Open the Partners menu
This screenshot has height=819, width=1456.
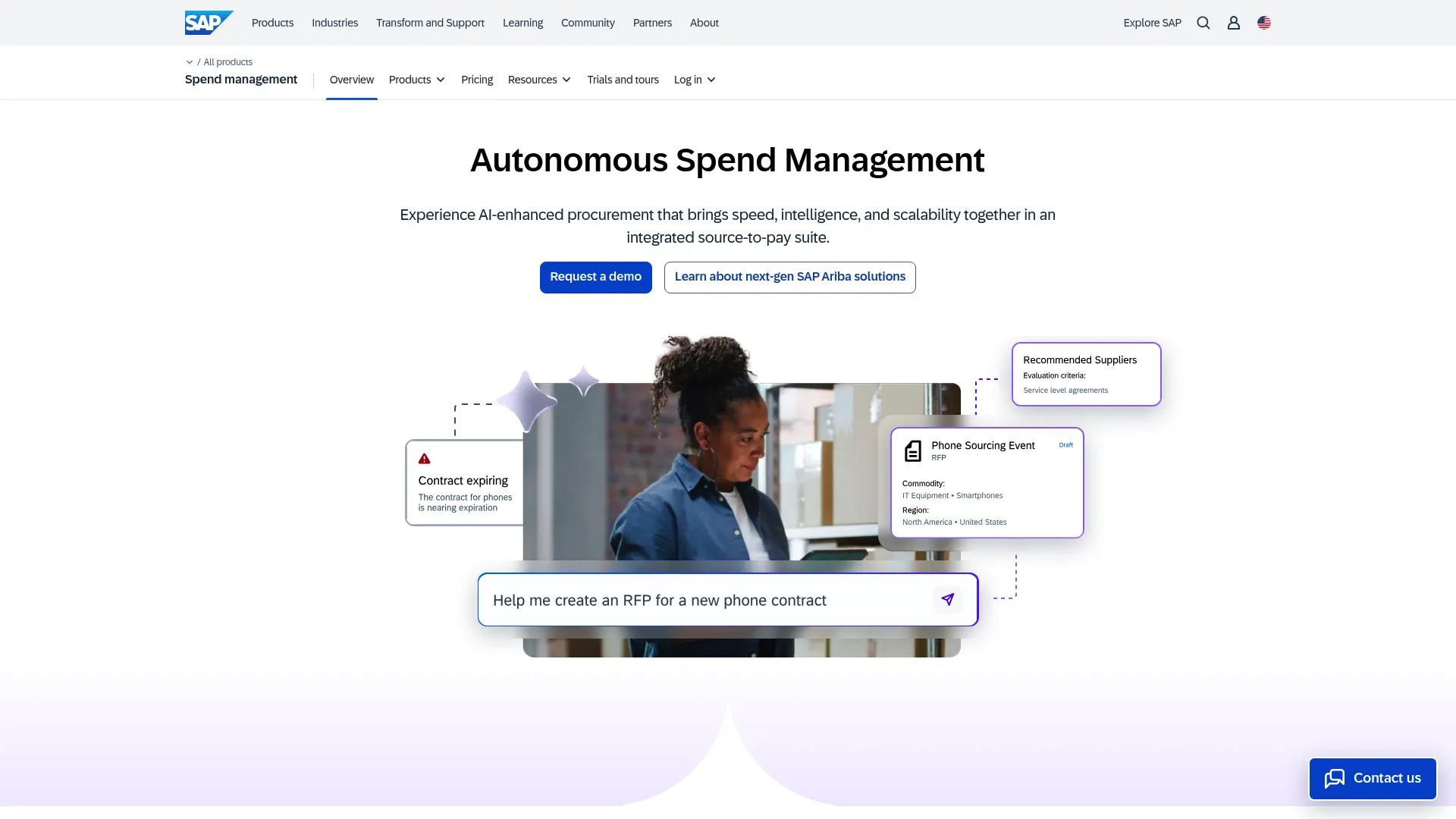pyautogui.click(x=652, y=23)
